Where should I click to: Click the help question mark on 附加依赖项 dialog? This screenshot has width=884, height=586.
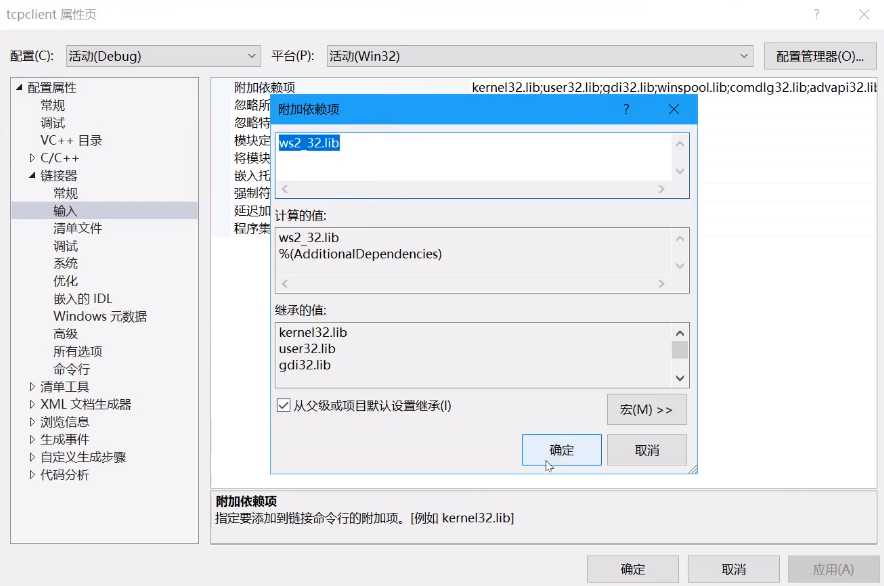click(626, 110)
